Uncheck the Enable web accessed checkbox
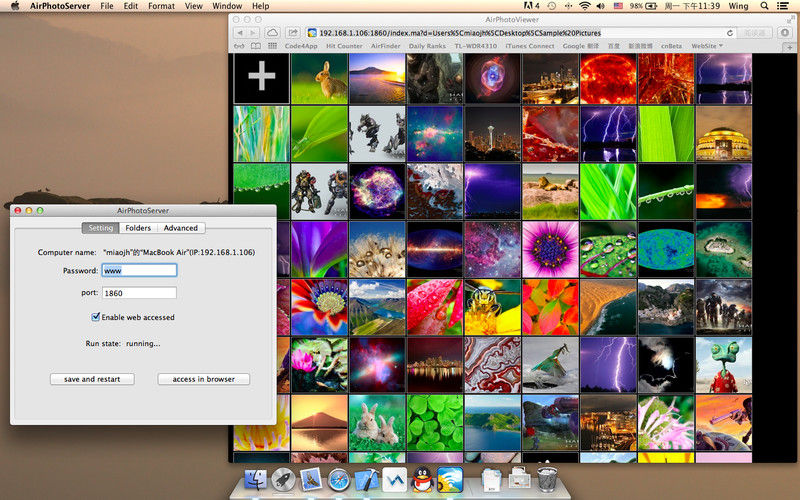This screenshot has height=500, width=800. (96, 317)
